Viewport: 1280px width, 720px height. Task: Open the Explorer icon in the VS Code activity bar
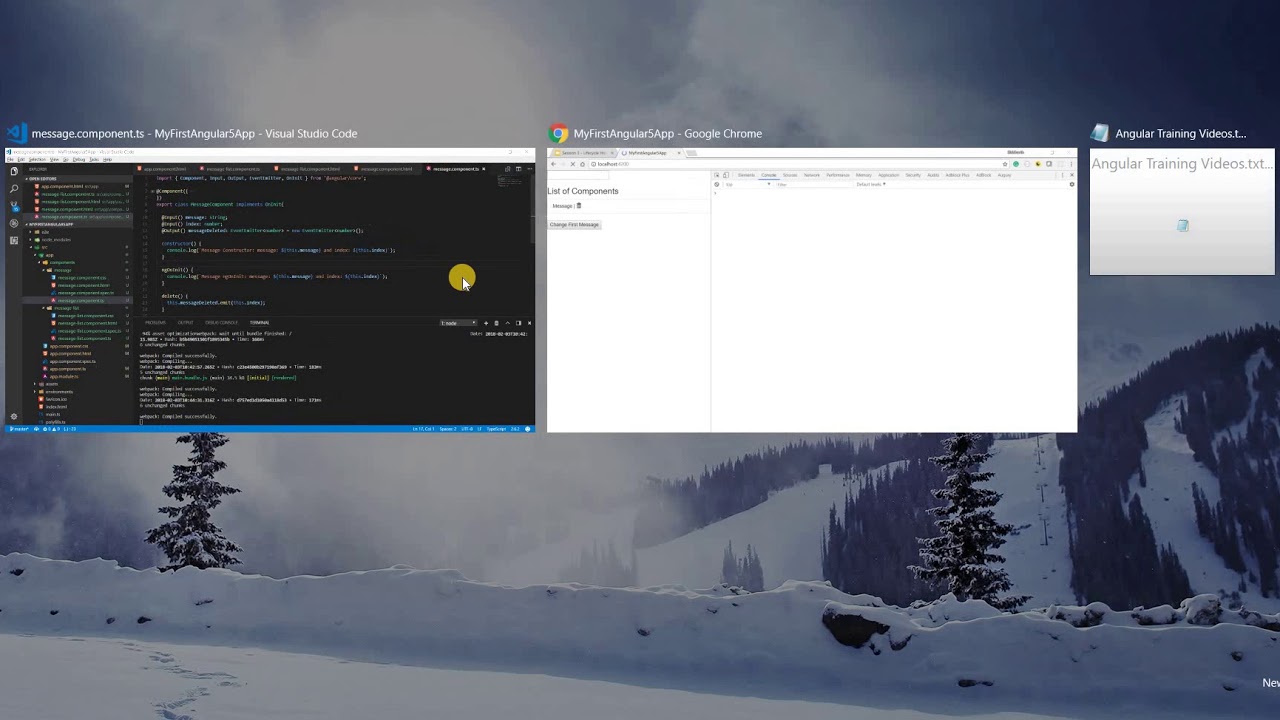pos(14,171)
